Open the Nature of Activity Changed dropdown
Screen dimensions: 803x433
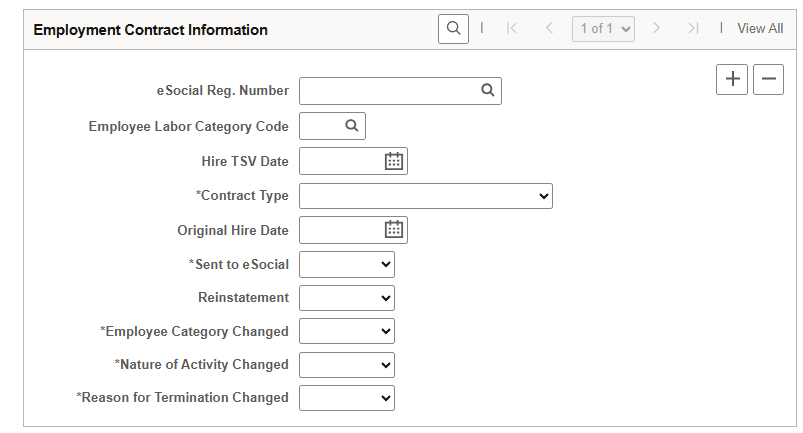pyautogui.click(x=347, y=365)
